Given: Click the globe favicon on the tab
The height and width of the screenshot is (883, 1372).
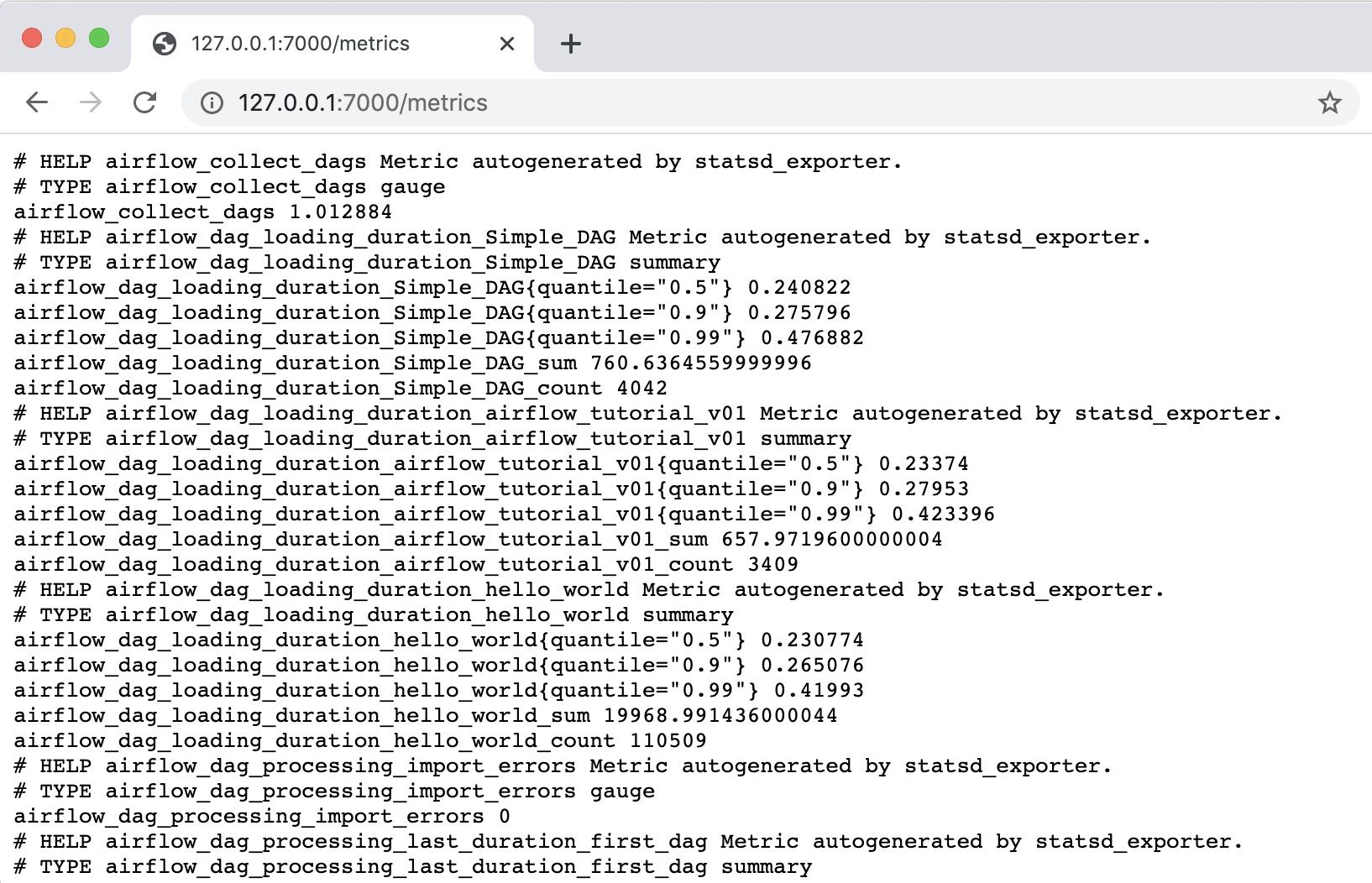Looking at the screenshot, I should [x=165, y=44].
